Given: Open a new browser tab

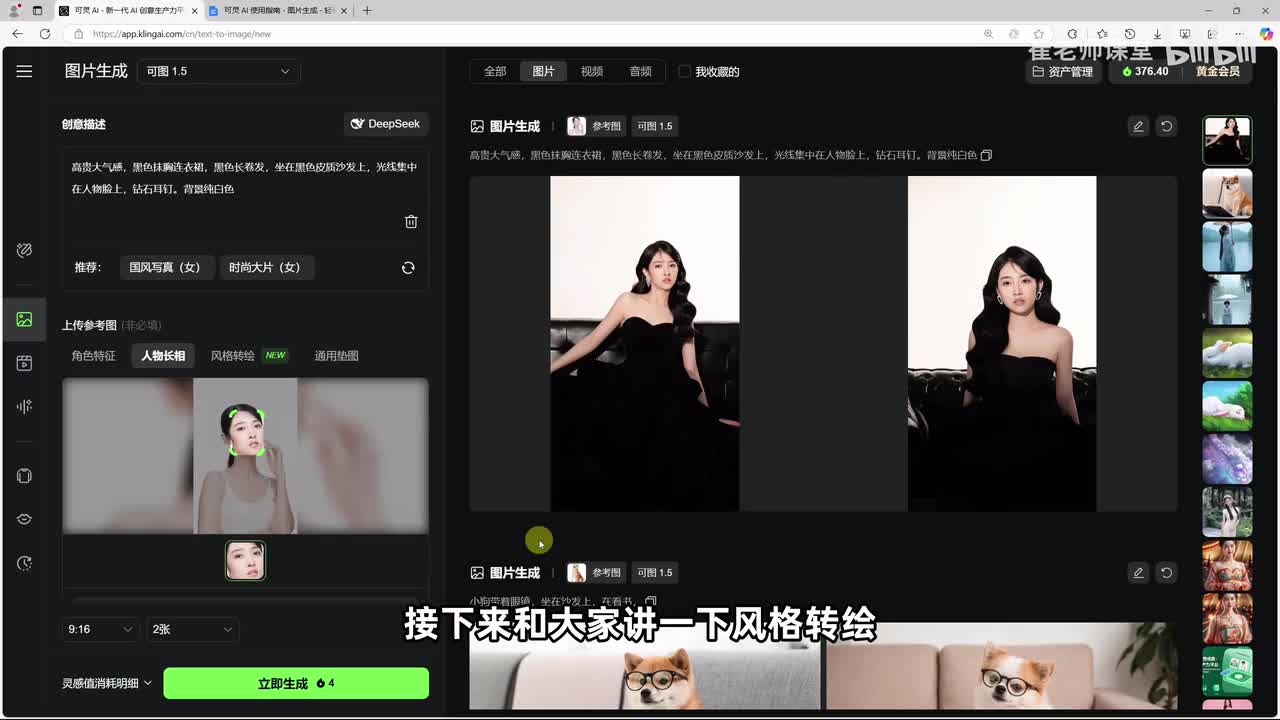Looking at the screenshot, I should (x=367, y=10).
